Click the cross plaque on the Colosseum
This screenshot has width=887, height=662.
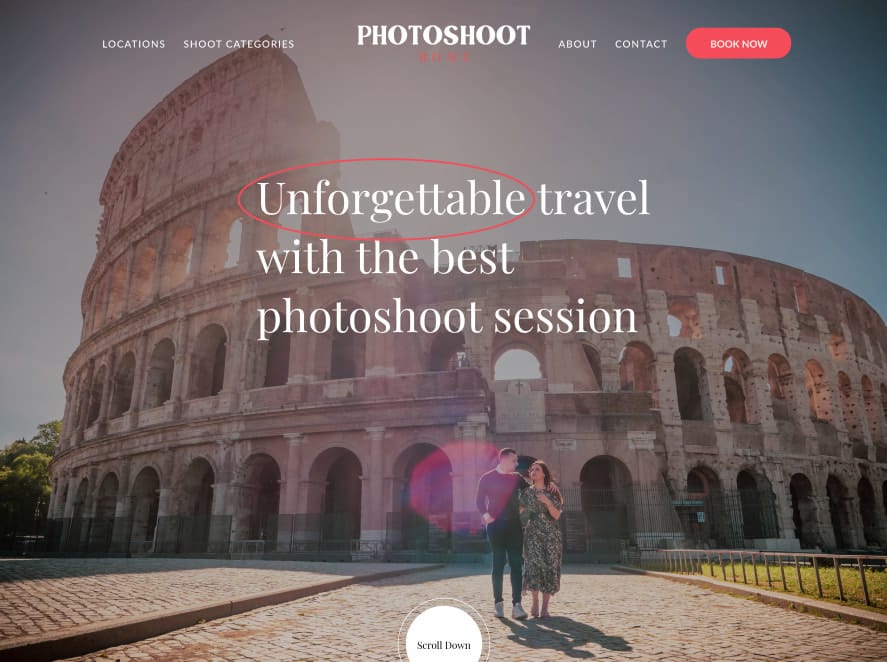click(x=519, y=388)
